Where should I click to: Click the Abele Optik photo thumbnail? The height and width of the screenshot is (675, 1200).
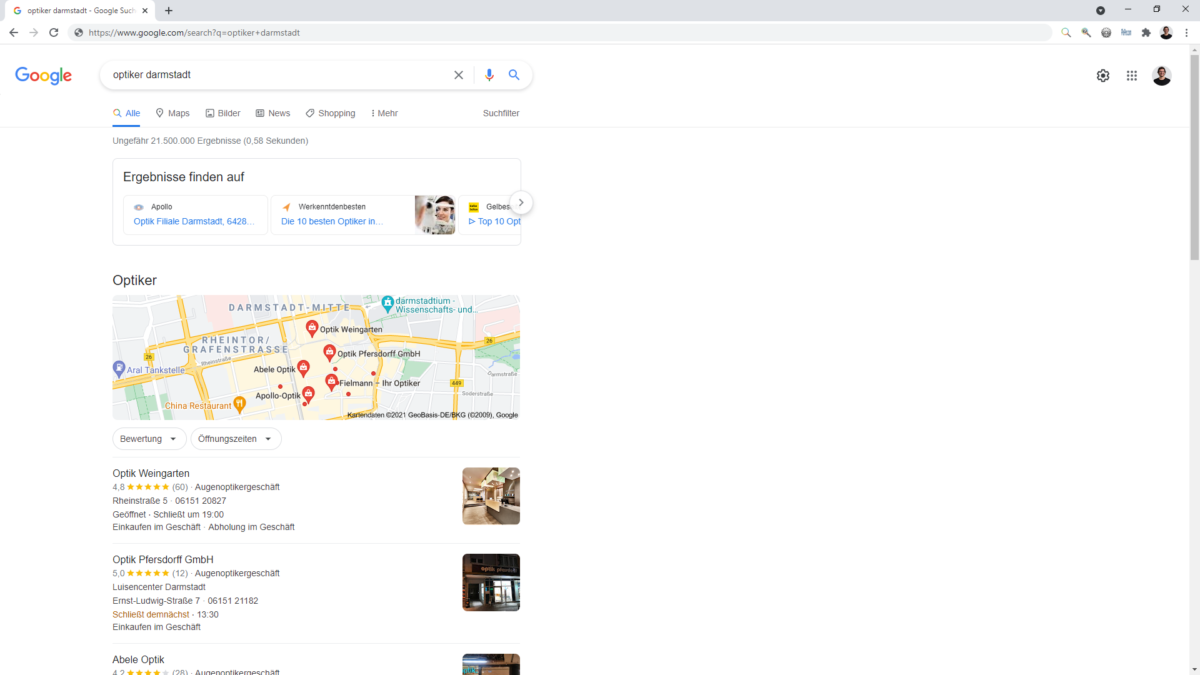click(491, 664)
